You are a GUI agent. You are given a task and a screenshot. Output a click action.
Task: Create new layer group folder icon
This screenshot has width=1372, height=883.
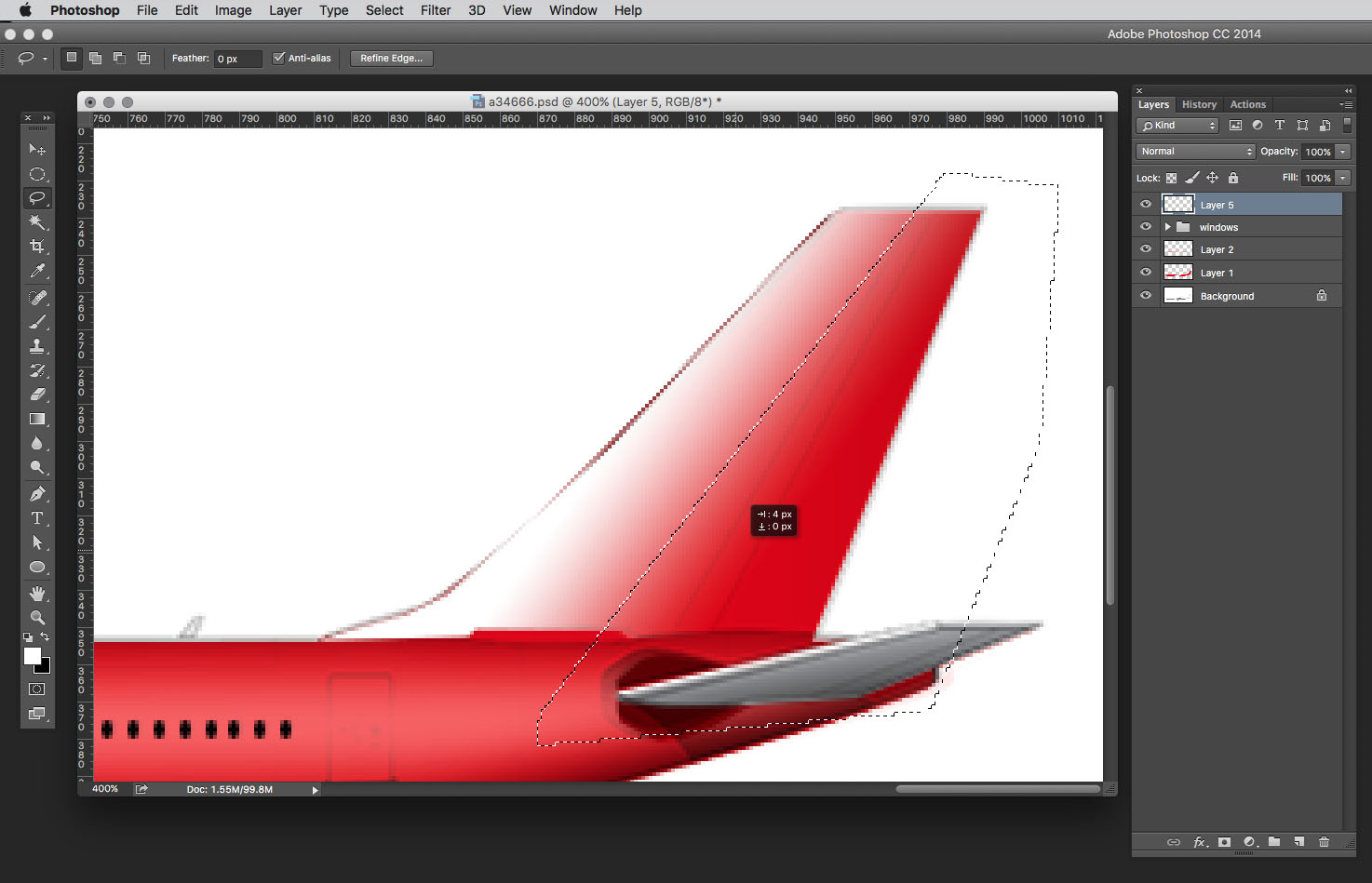click(1274, 842)
